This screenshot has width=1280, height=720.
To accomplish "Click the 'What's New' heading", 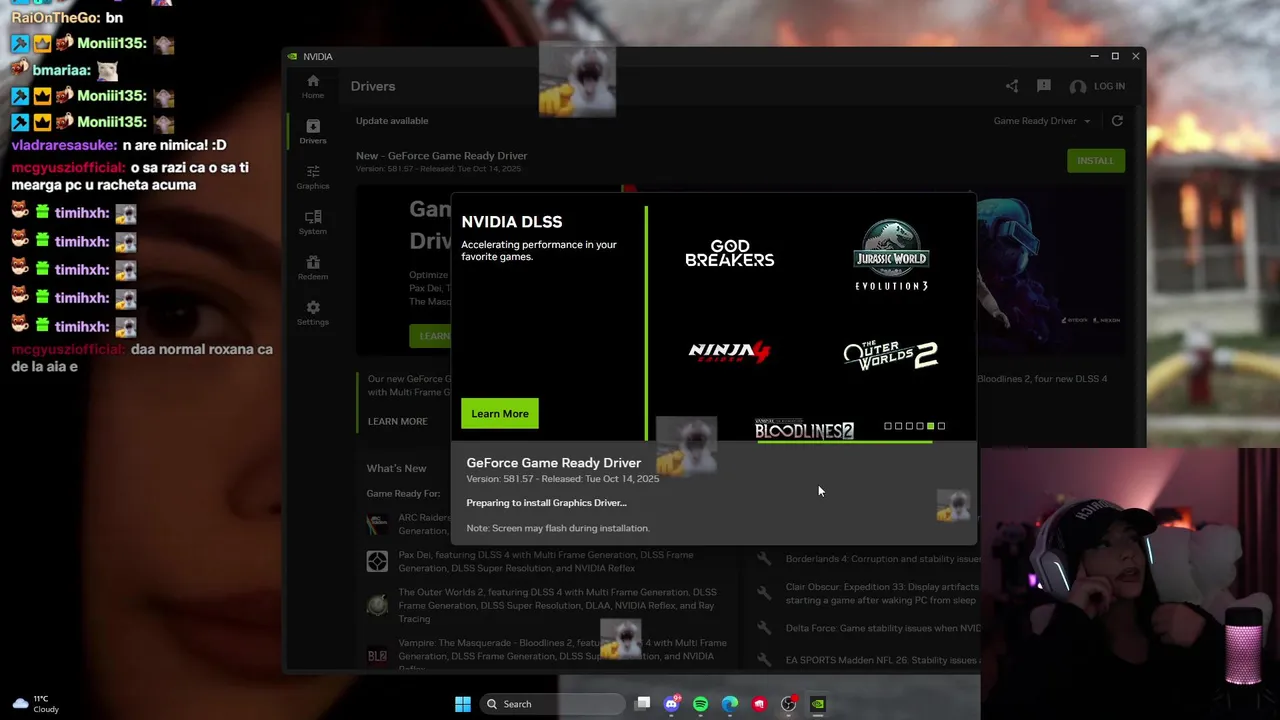I will [396, 468].
